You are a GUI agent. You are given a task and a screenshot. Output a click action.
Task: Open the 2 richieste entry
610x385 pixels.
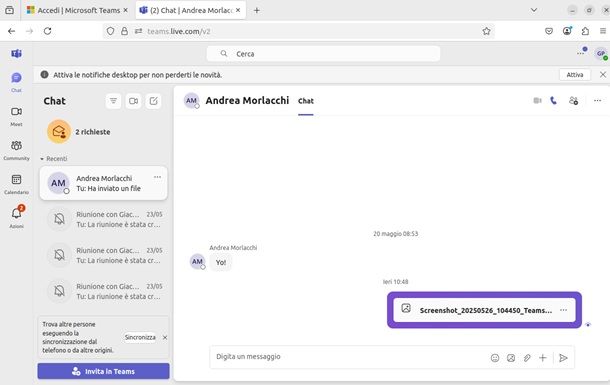click(x=103, y=132)
